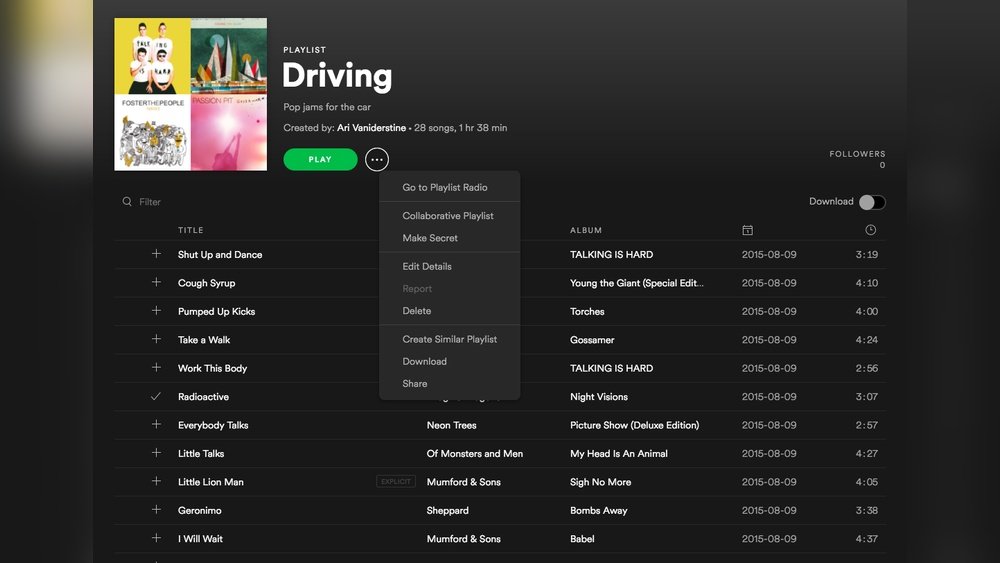Select track title Work This Body
This screenshot has height=563, width=1000.
click(212, 369)
